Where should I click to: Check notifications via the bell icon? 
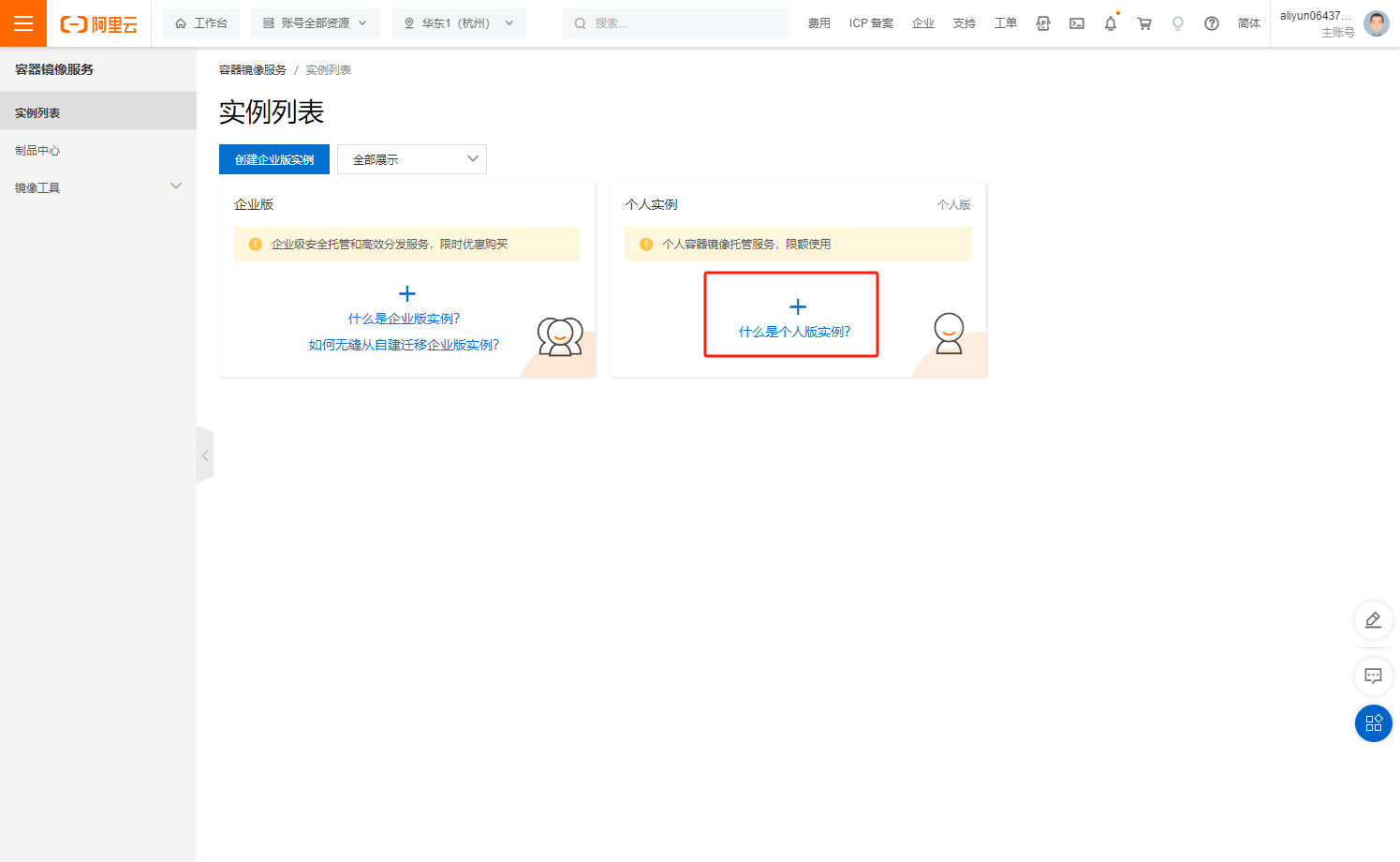coord(1110,22)
